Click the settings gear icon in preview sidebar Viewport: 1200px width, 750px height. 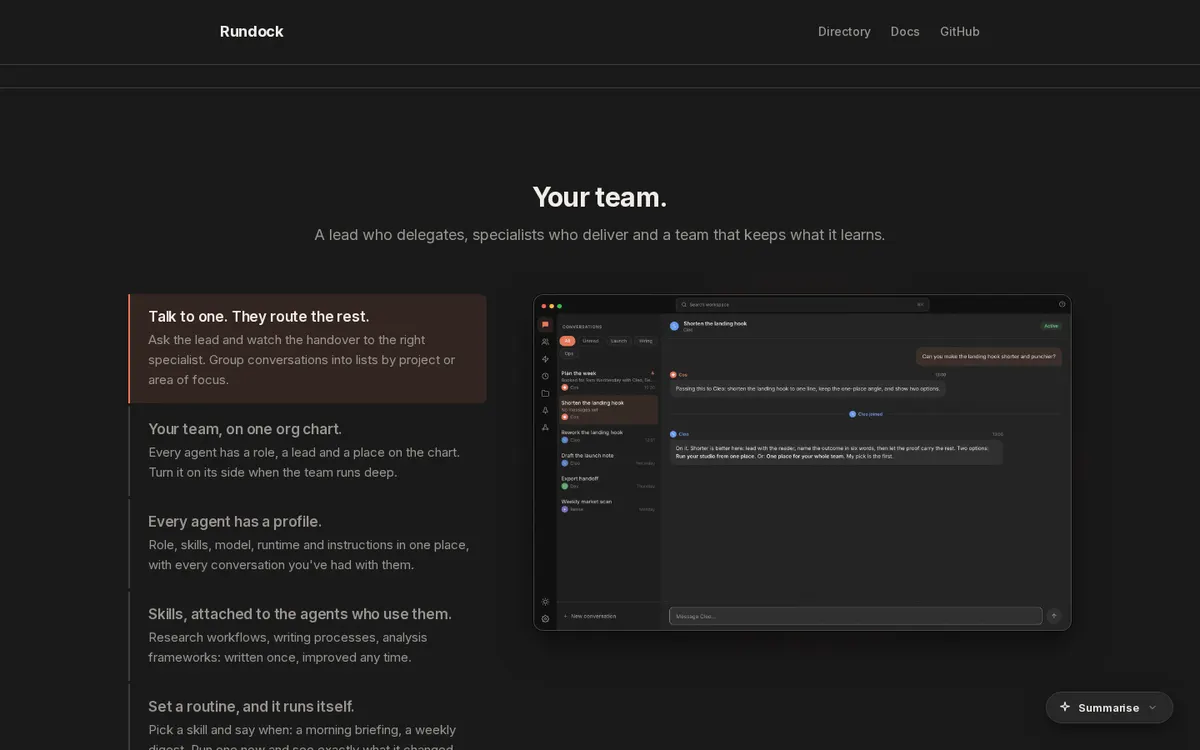(545, 619)
